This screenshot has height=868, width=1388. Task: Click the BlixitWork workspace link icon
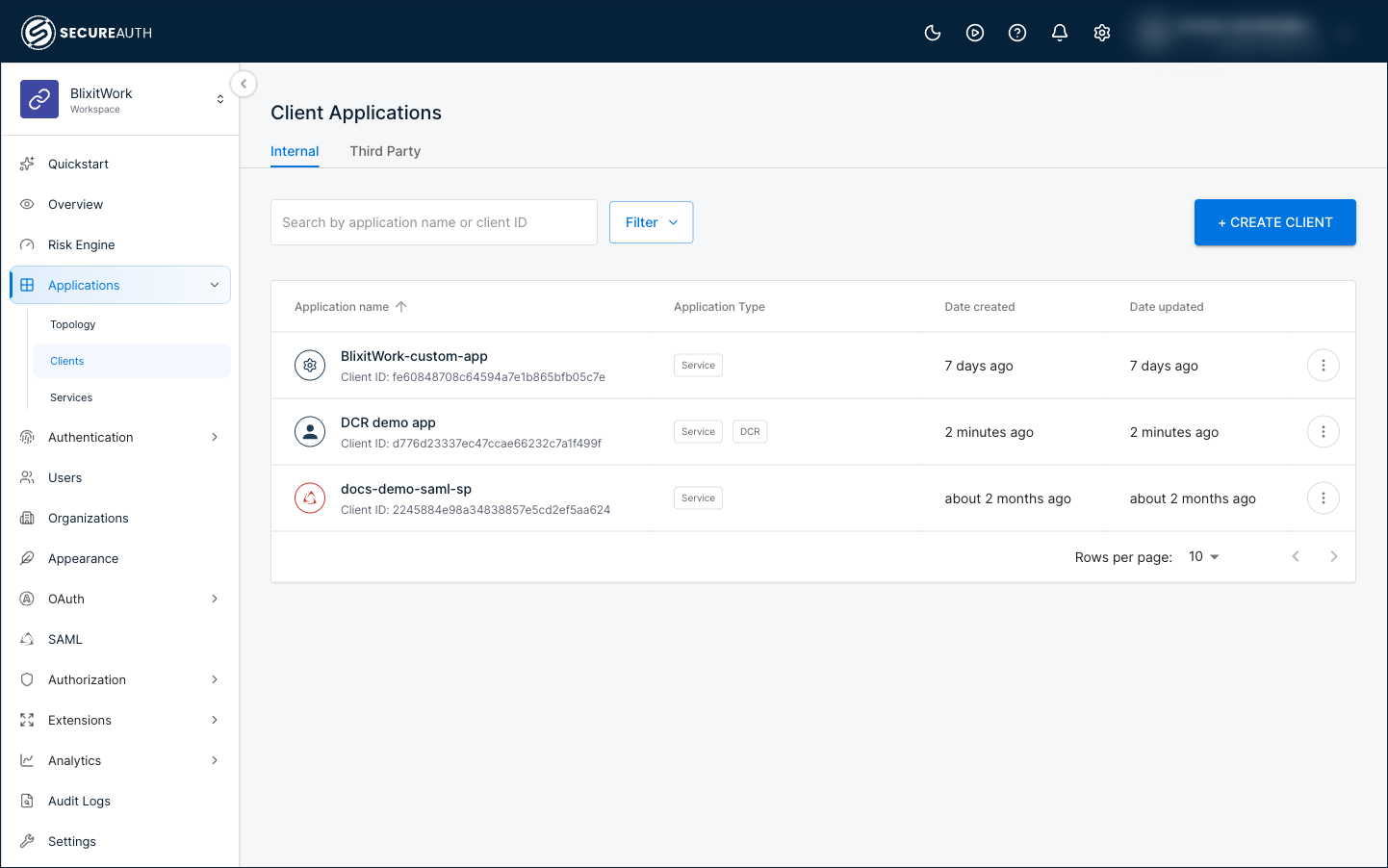(39, 99)
